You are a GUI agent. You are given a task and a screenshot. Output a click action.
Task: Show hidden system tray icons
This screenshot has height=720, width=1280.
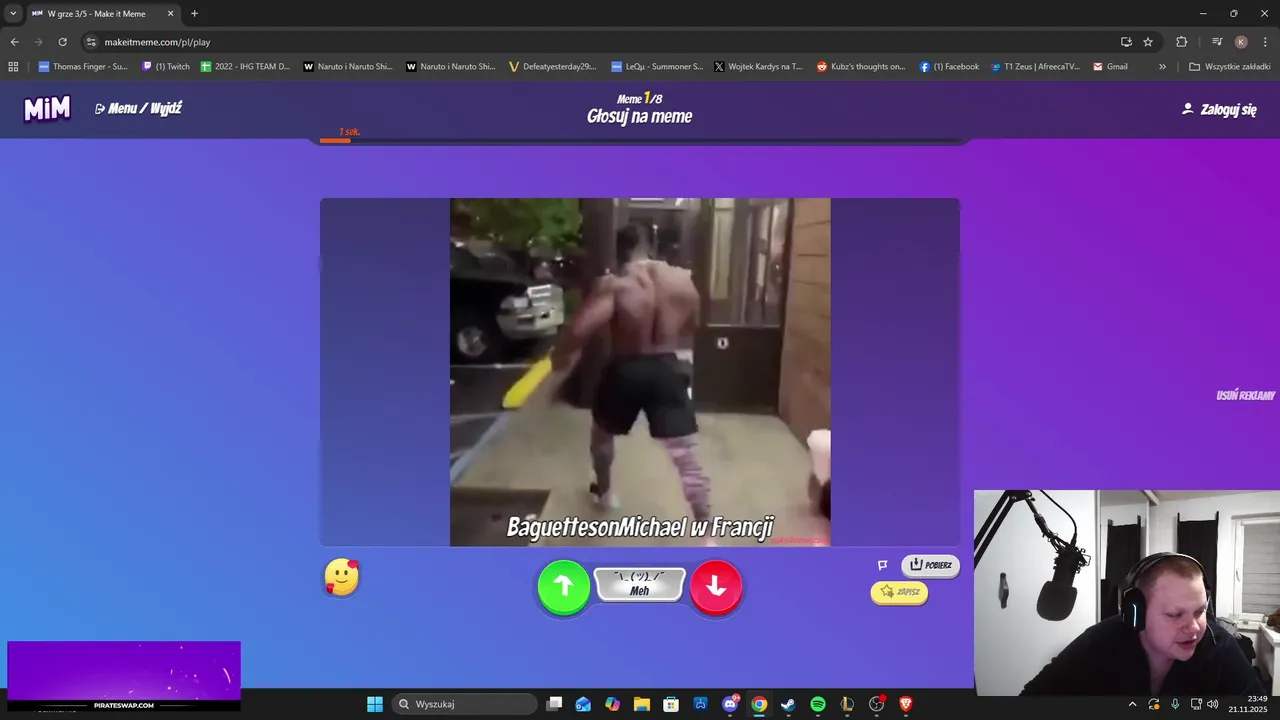coord(1132,704)
